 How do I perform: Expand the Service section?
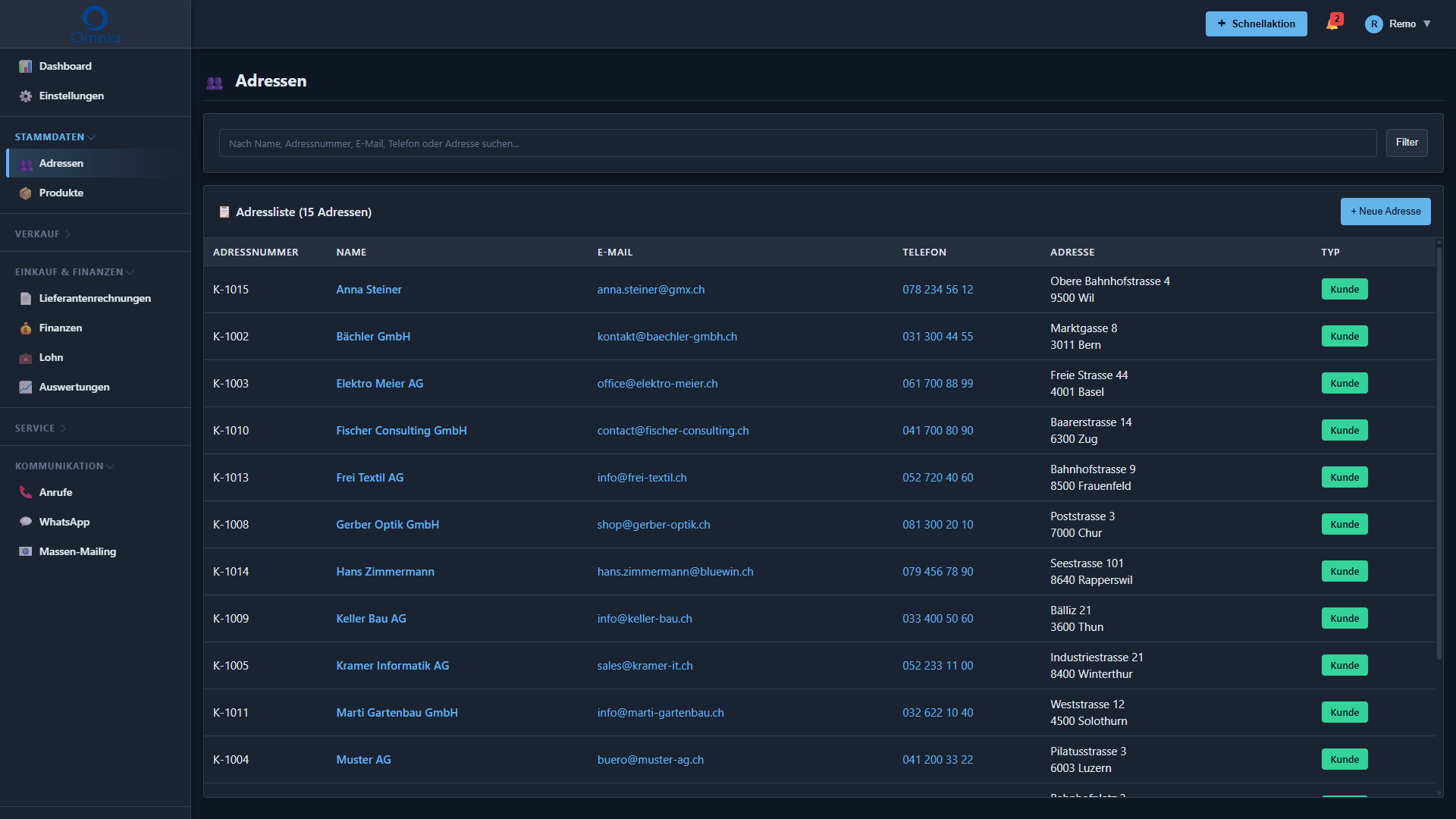(x=40, y=428)
